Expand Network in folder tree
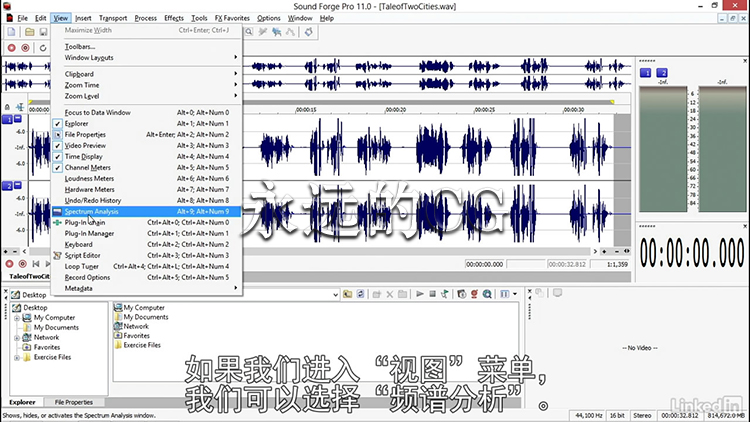 pyautogui.click(x=17, y=338)
